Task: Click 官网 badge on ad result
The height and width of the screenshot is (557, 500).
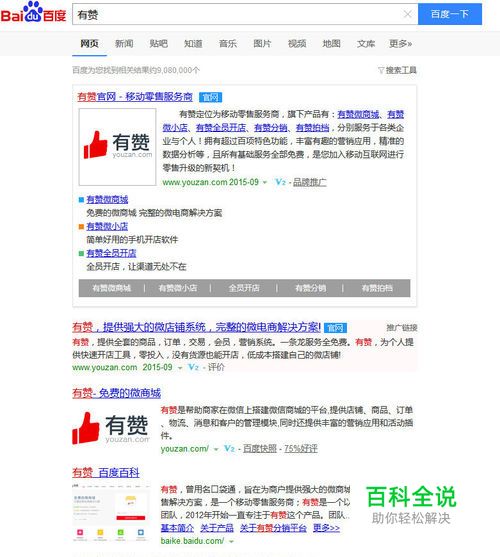Action: pos(335,328)
